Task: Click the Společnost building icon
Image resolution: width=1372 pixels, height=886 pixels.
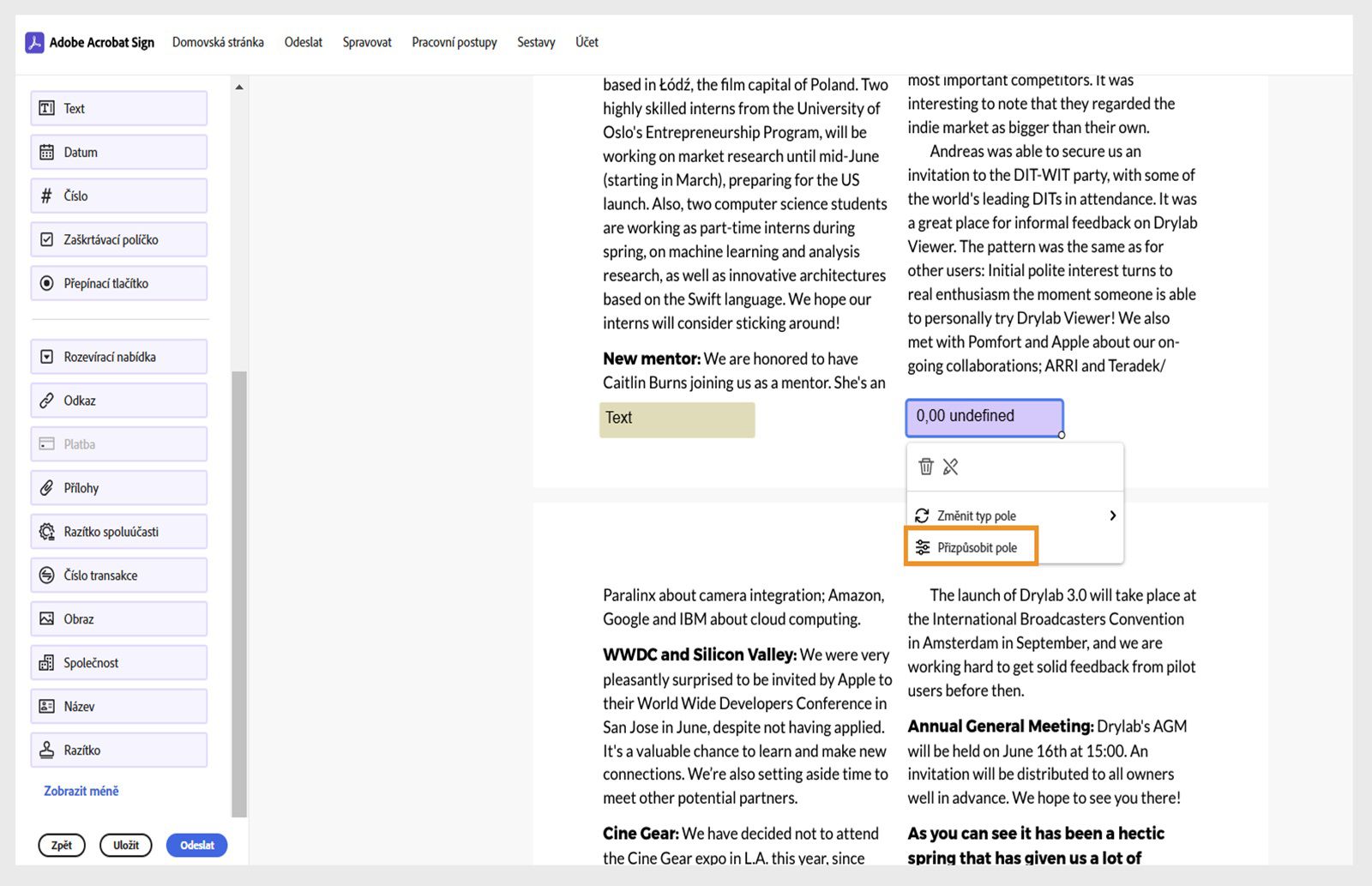Action: click(47, 663)
